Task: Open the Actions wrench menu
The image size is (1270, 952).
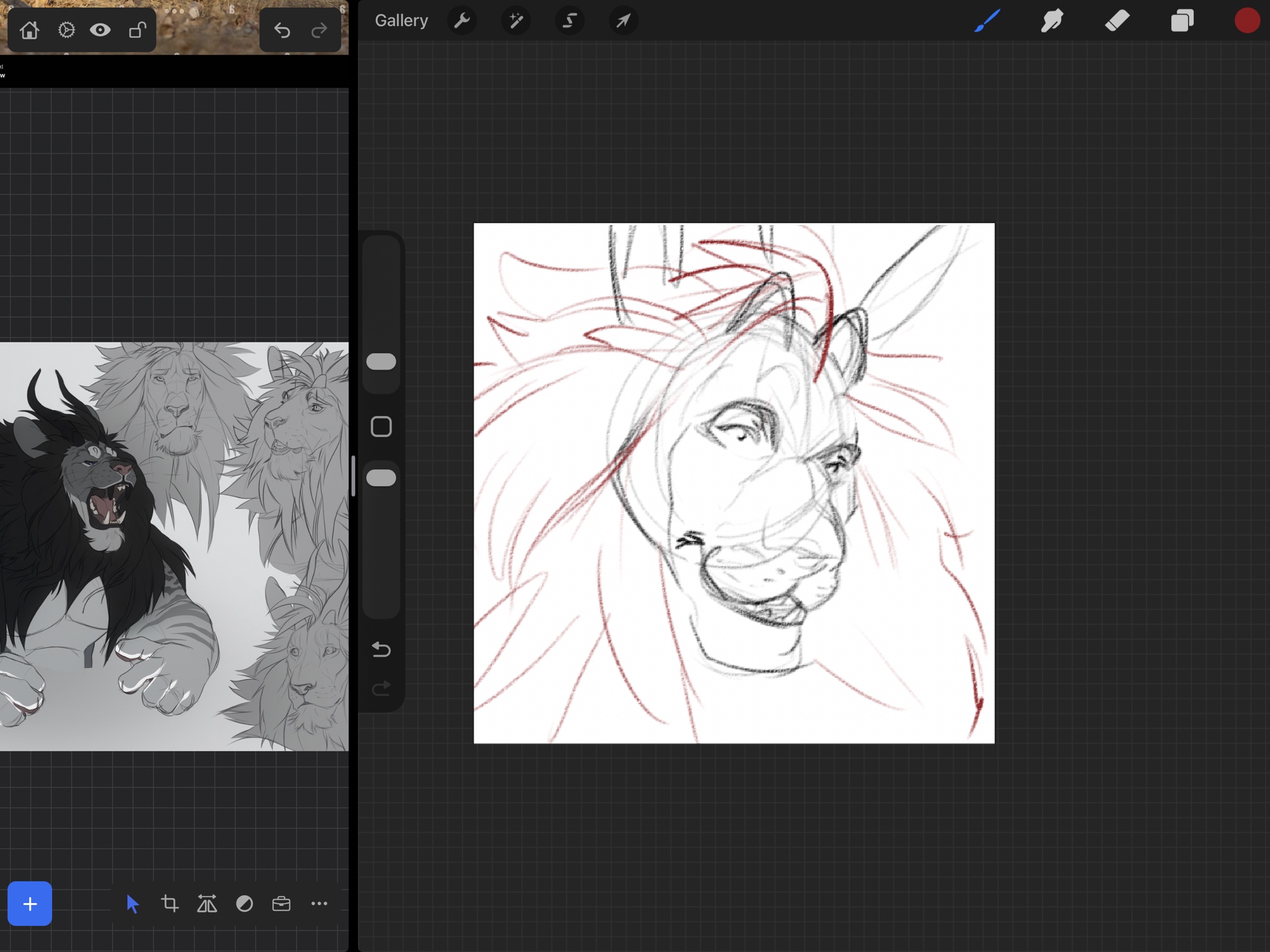Action: coord(462,21)
